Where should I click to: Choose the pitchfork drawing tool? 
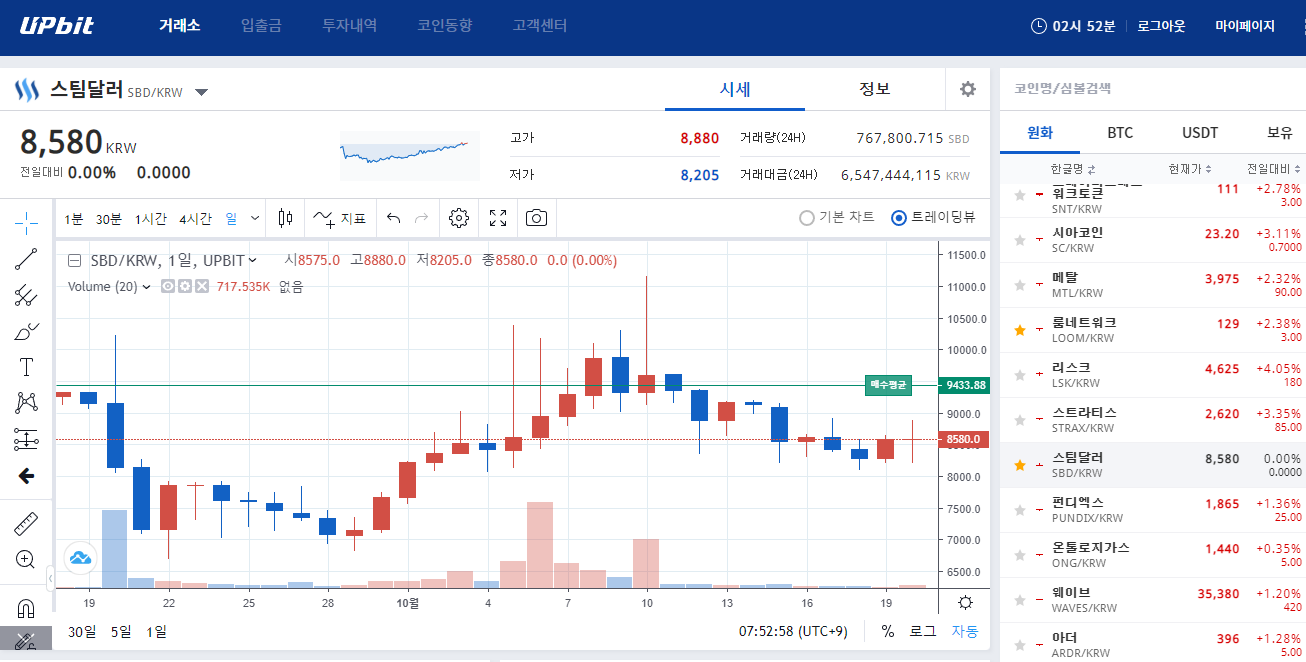point(26,295)
